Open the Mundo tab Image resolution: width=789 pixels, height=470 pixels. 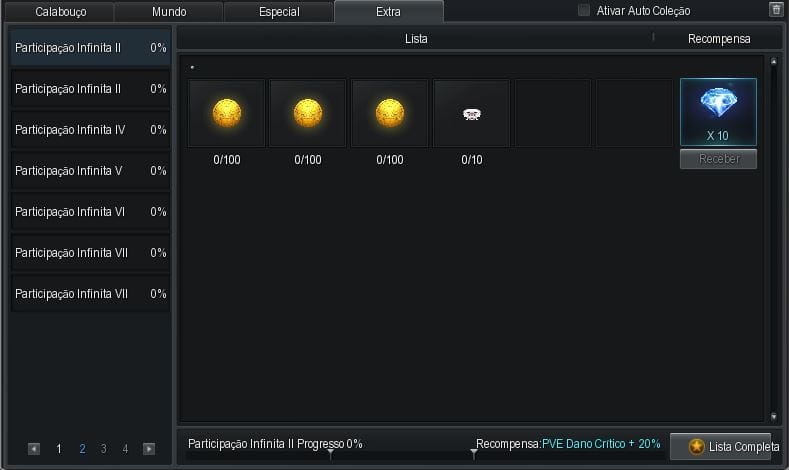tap(168, 12)
